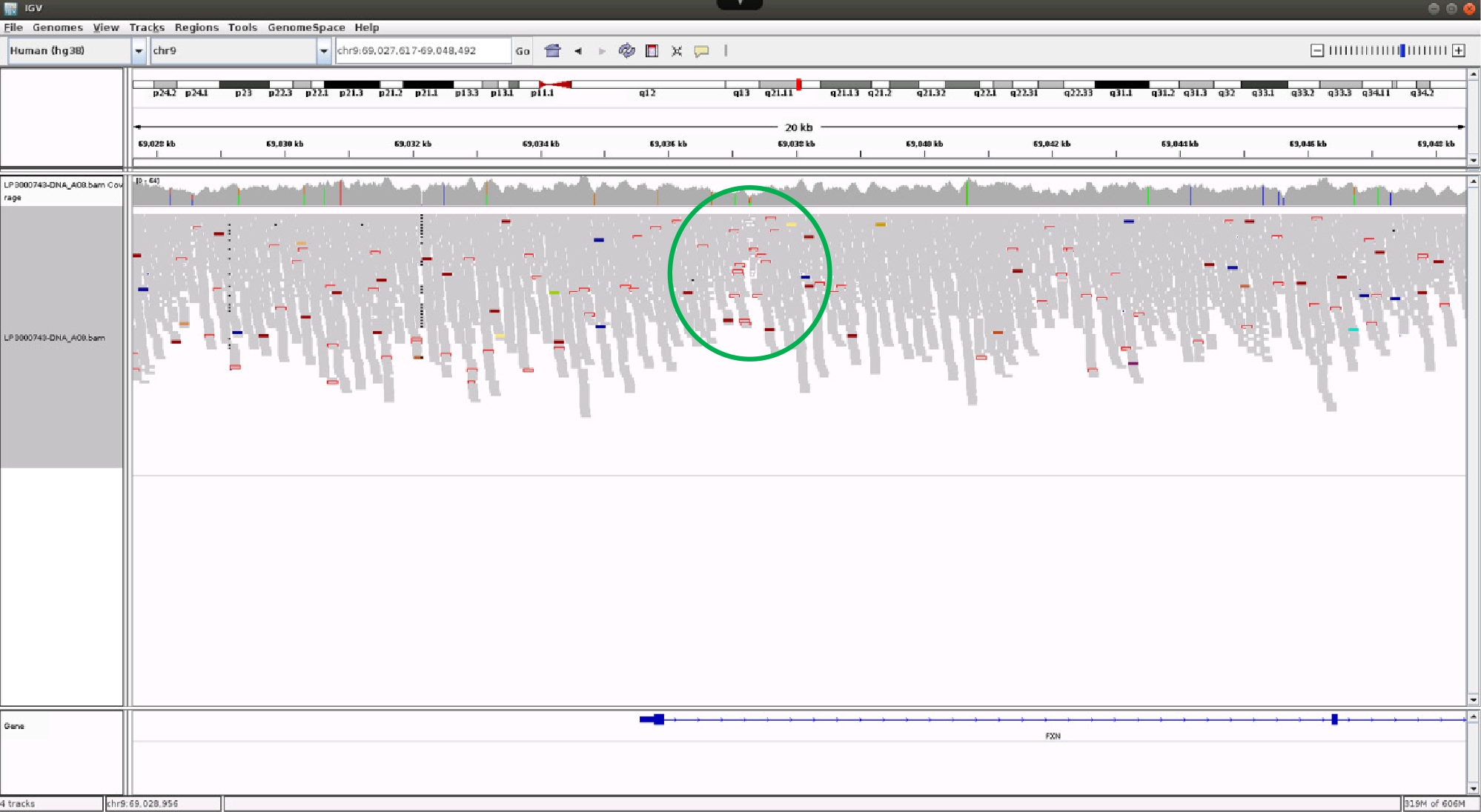The image size is (1481, 812).
Task: Open the Human (hg38) genome dropdown
Action: pyautogui.click(x=139, y=51)
